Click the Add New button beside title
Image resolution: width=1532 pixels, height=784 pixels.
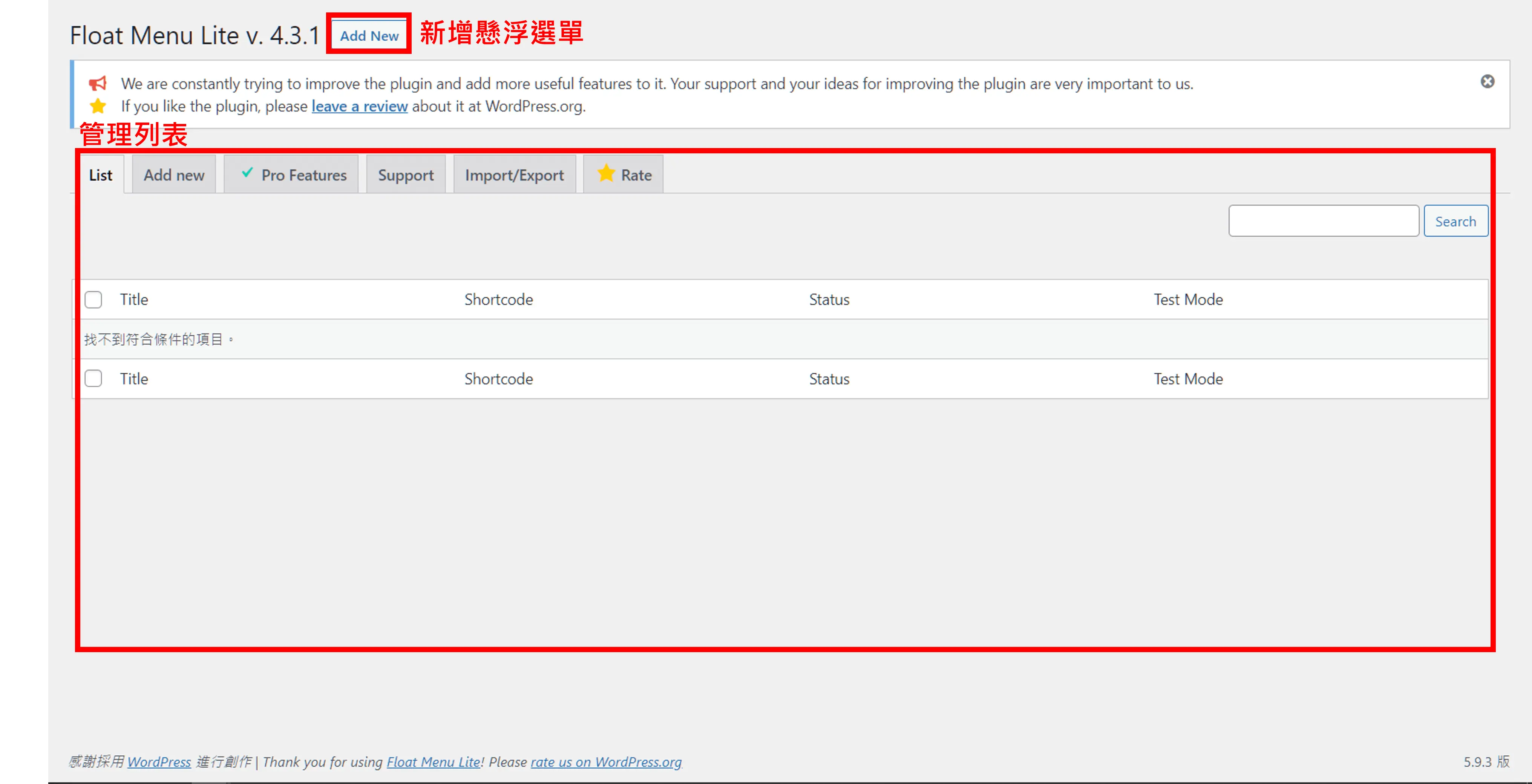[x=369, y=35]
